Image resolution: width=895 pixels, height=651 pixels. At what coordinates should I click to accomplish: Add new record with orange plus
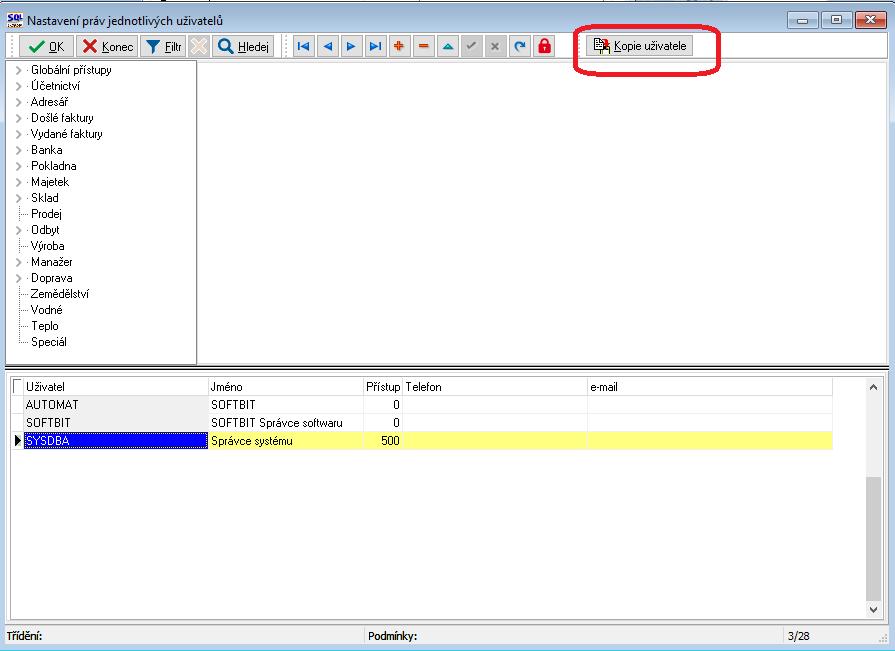pyautogui.click(x=400, y=46)
